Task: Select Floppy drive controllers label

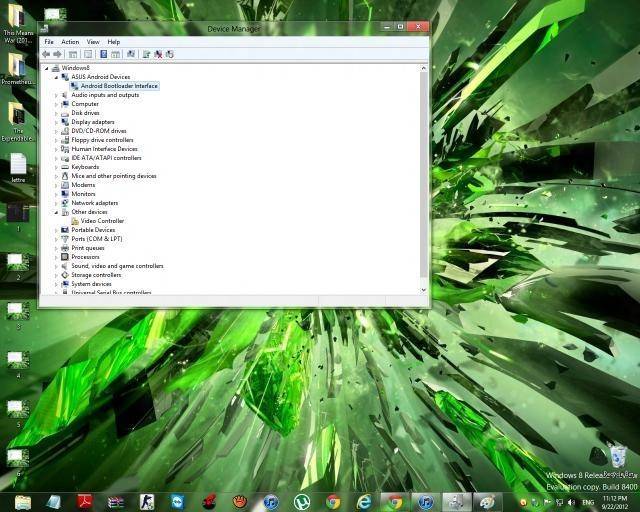Action: coord(102,140)
